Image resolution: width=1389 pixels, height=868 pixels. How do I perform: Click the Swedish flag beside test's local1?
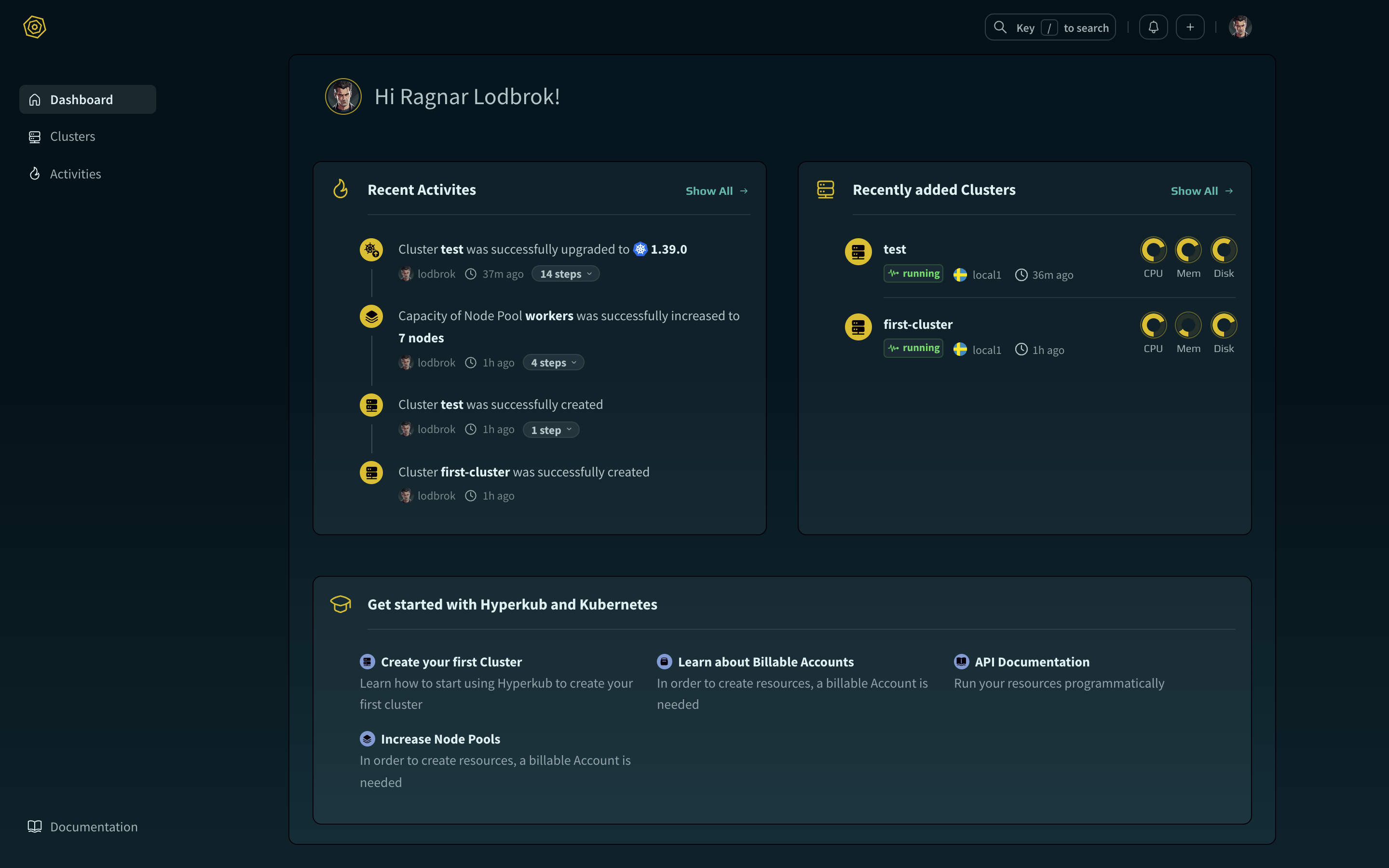(x=960, y=275)
